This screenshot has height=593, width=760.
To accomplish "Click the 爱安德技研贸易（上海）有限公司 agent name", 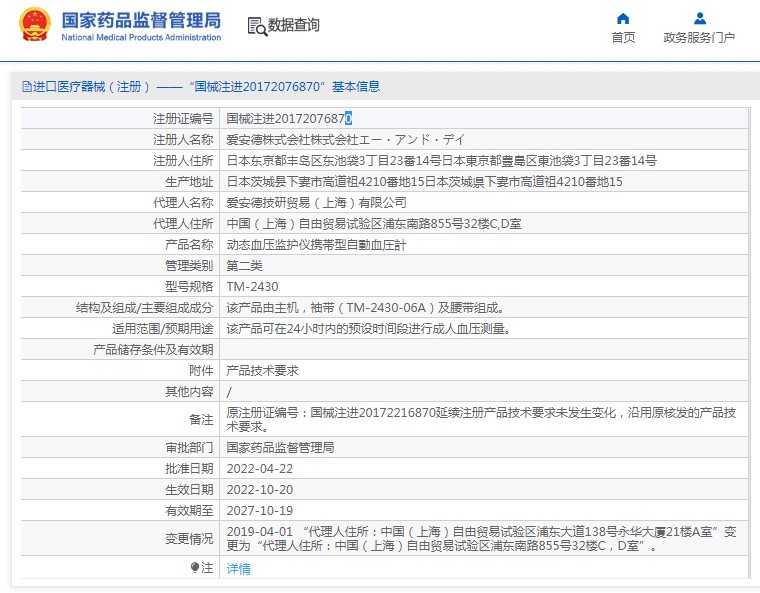I will pos(316,202).
